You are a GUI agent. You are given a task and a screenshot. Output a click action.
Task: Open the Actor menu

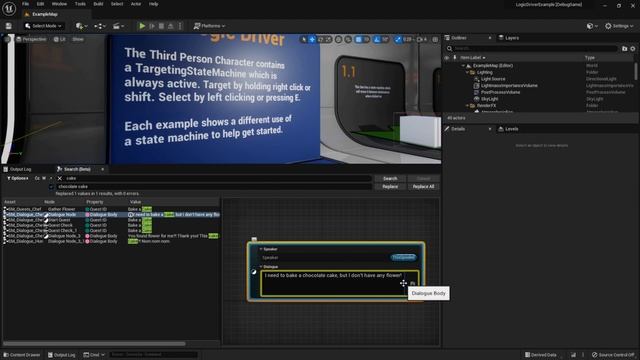pos(136,4)
